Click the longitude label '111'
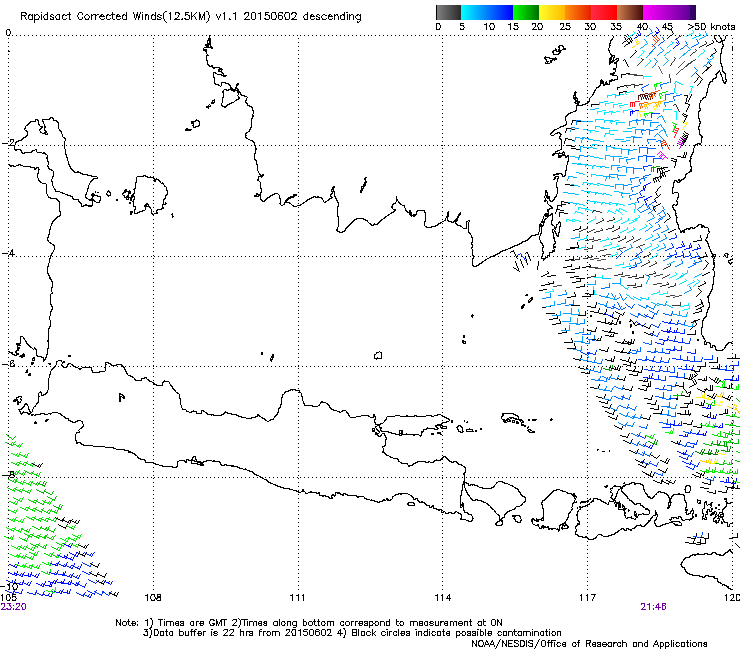 point(297,598)
